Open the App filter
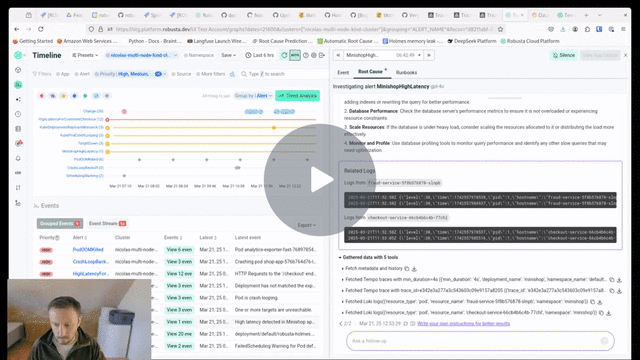 [x=63, y=74]
